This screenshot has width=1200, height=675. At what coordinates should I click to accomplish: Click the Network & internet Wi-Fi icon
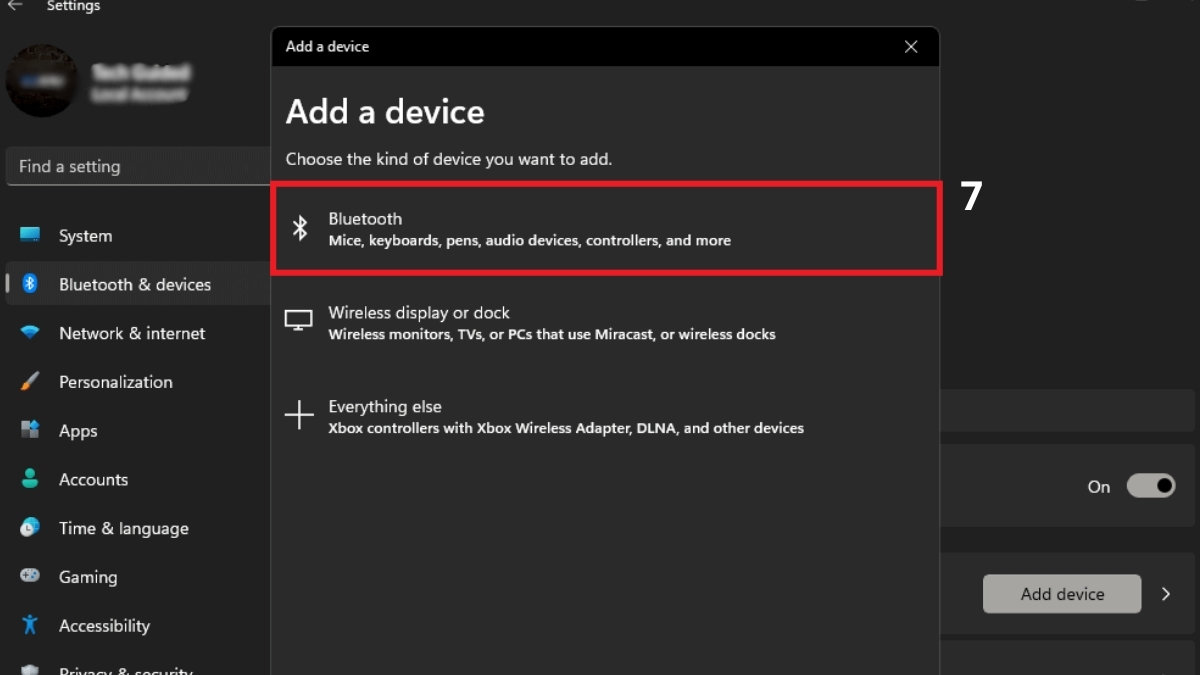30,333
